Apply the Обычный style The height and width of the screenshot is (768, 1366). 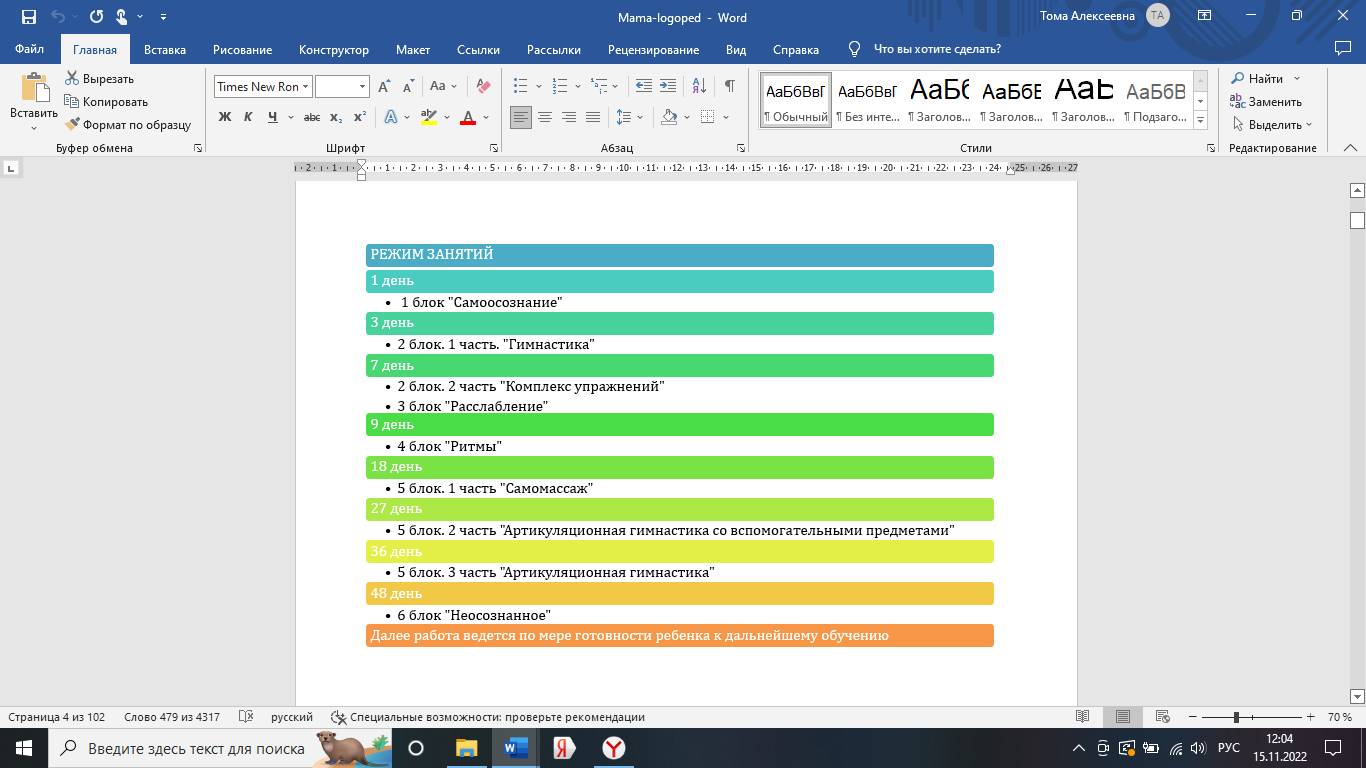pyautogui.click(x=796, y=100)
